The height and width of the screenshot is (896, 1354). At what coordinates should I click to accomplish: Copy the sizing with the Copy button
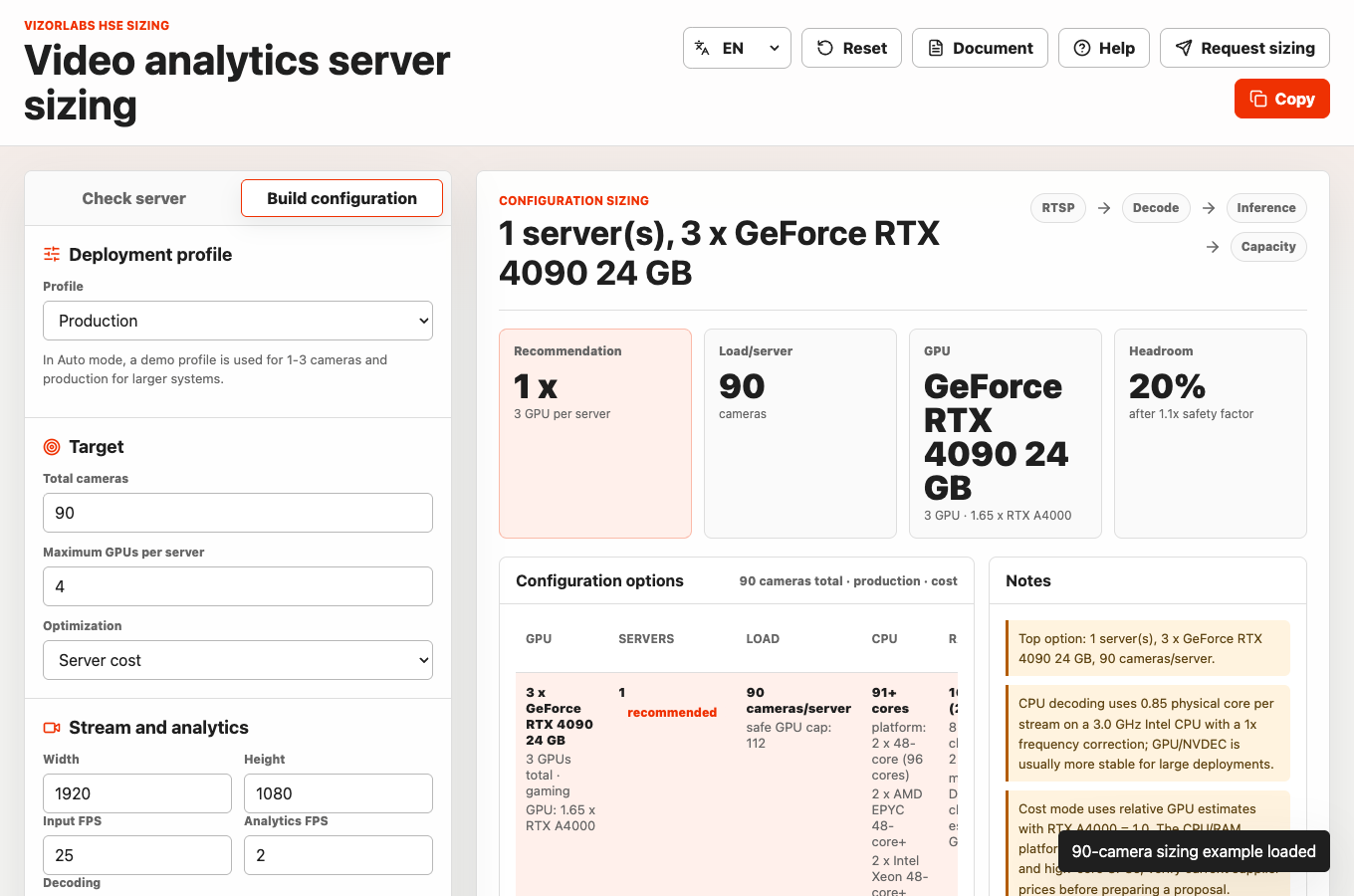(x=1282, y=99)
